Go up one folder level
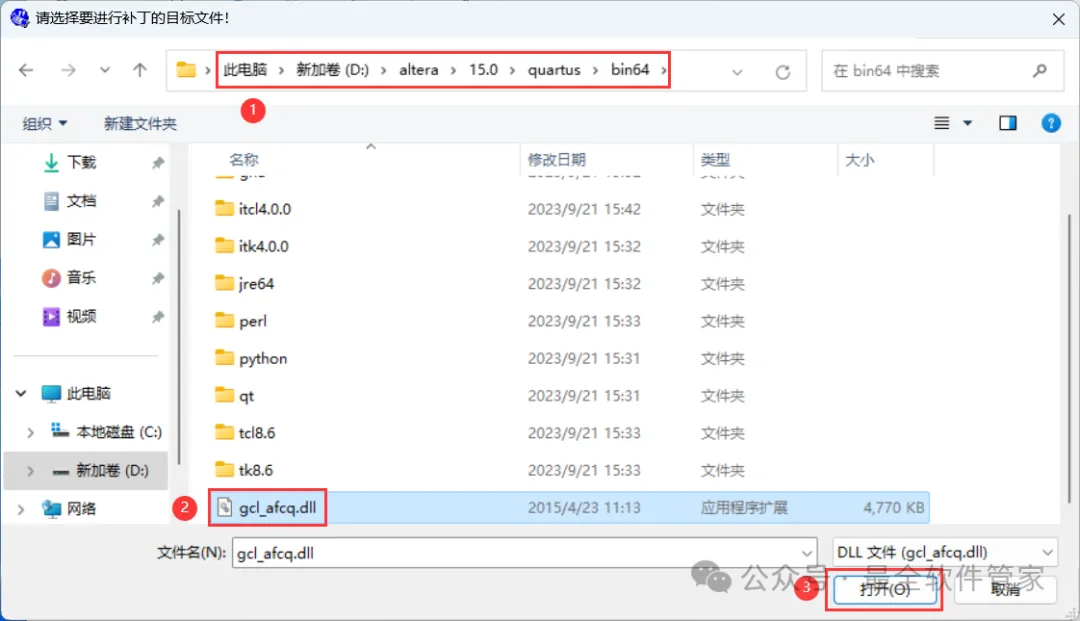This screenshot has width=1080, height=621. pos(140,70)
